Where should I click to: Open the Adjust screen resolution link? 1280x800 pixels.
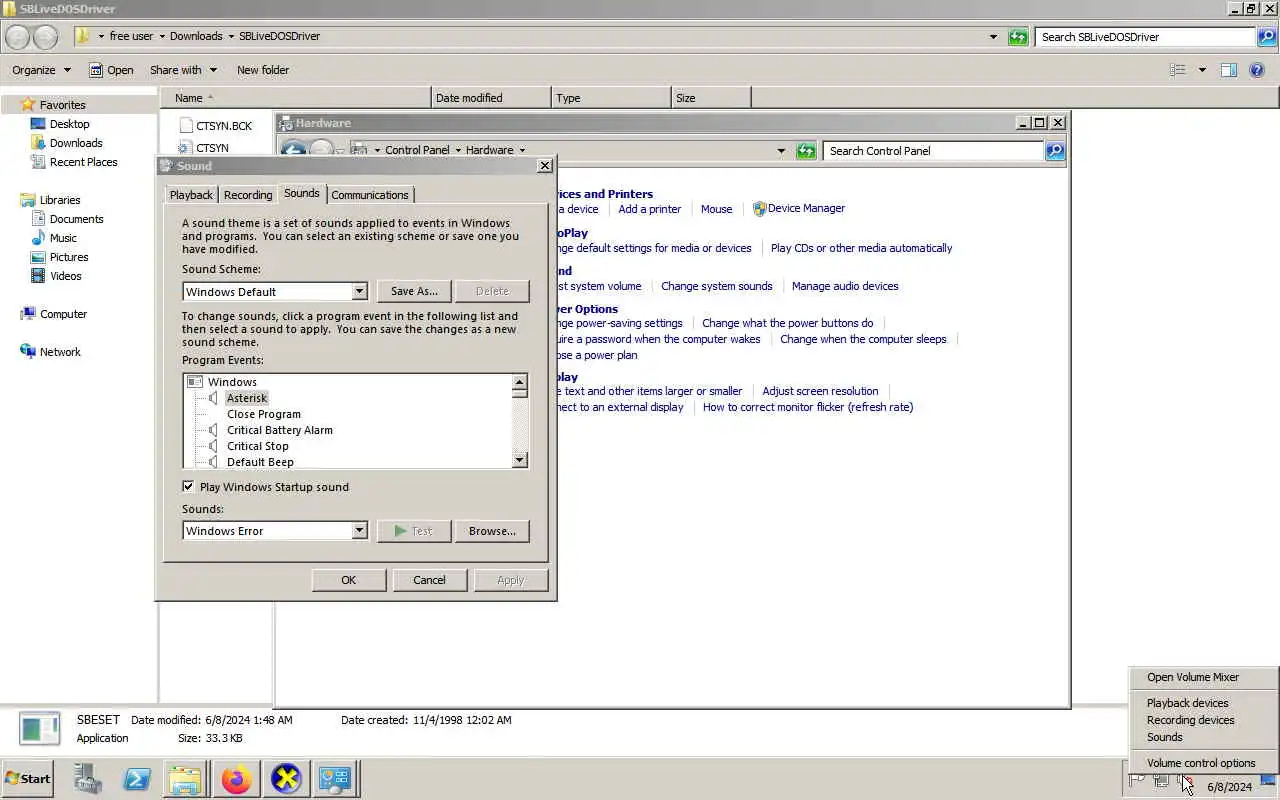(x=820, y=391)
